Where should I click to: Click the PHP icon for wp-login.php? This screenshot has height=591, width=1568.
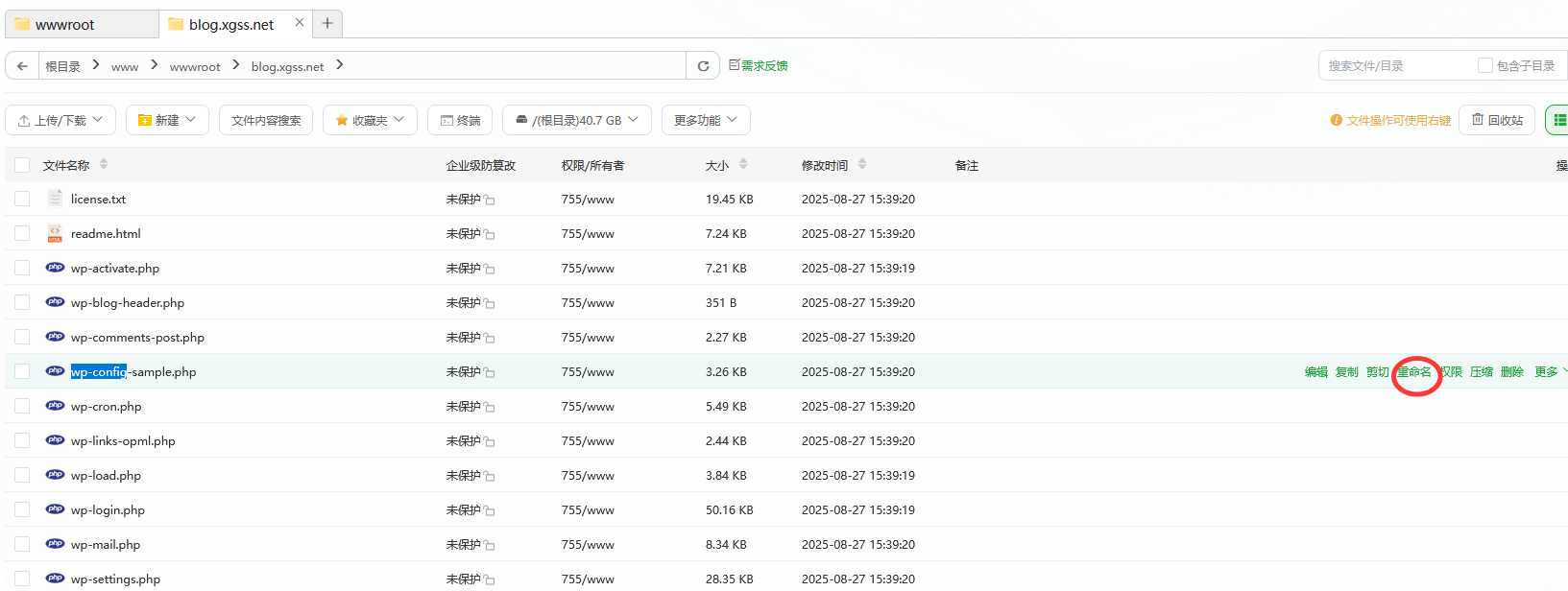[55, 509]
